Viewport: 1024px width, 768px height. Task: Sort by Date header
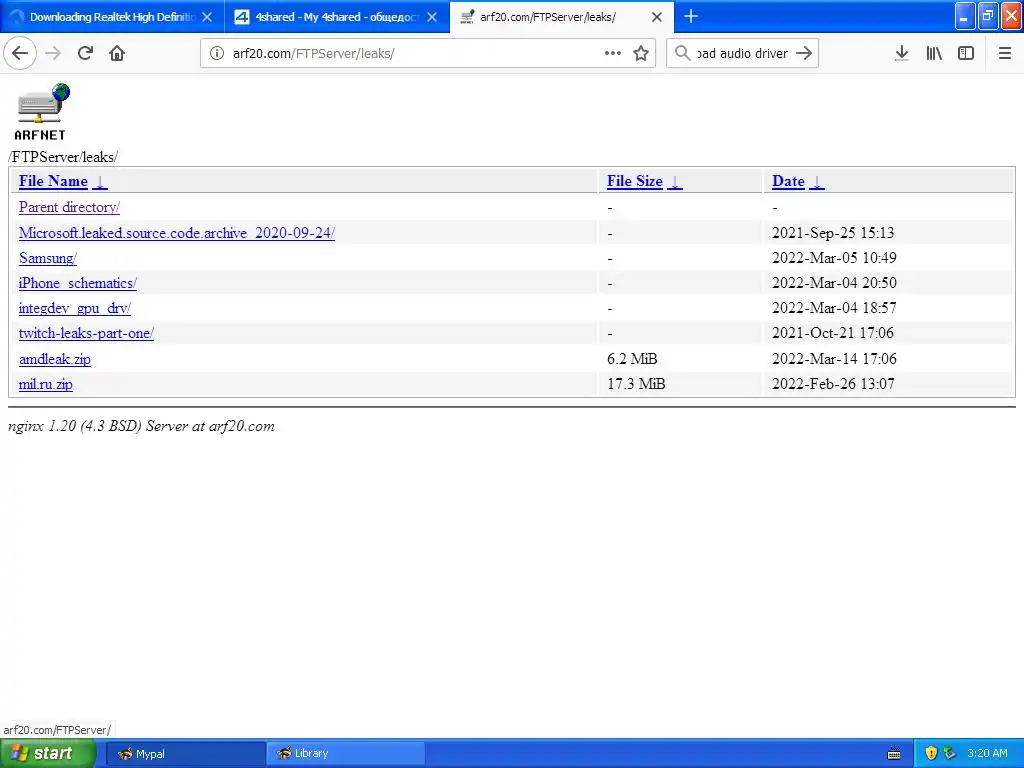(x=788, y=181)
